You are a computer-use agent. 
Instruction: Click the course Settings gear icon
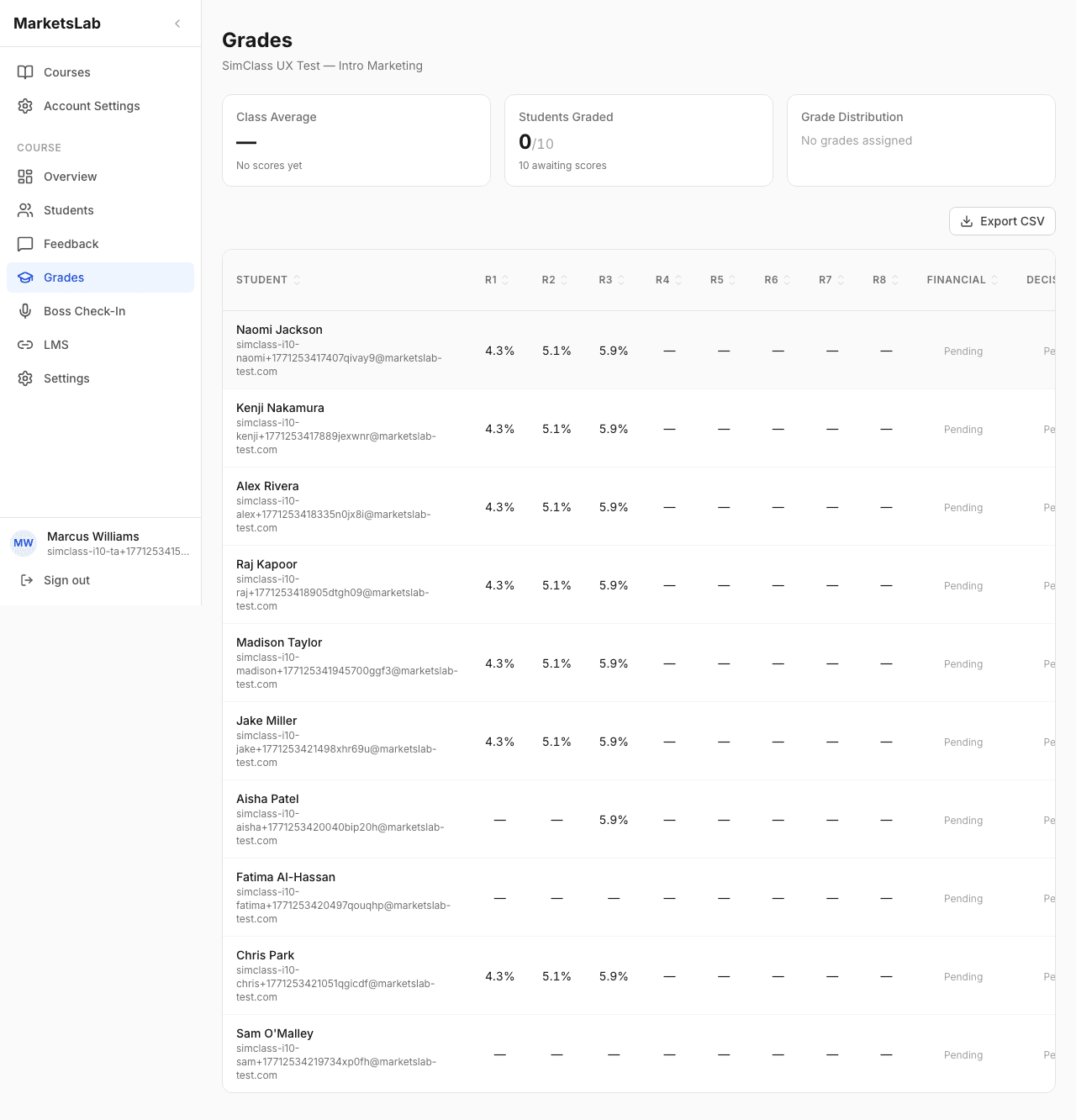coord(25,378)
